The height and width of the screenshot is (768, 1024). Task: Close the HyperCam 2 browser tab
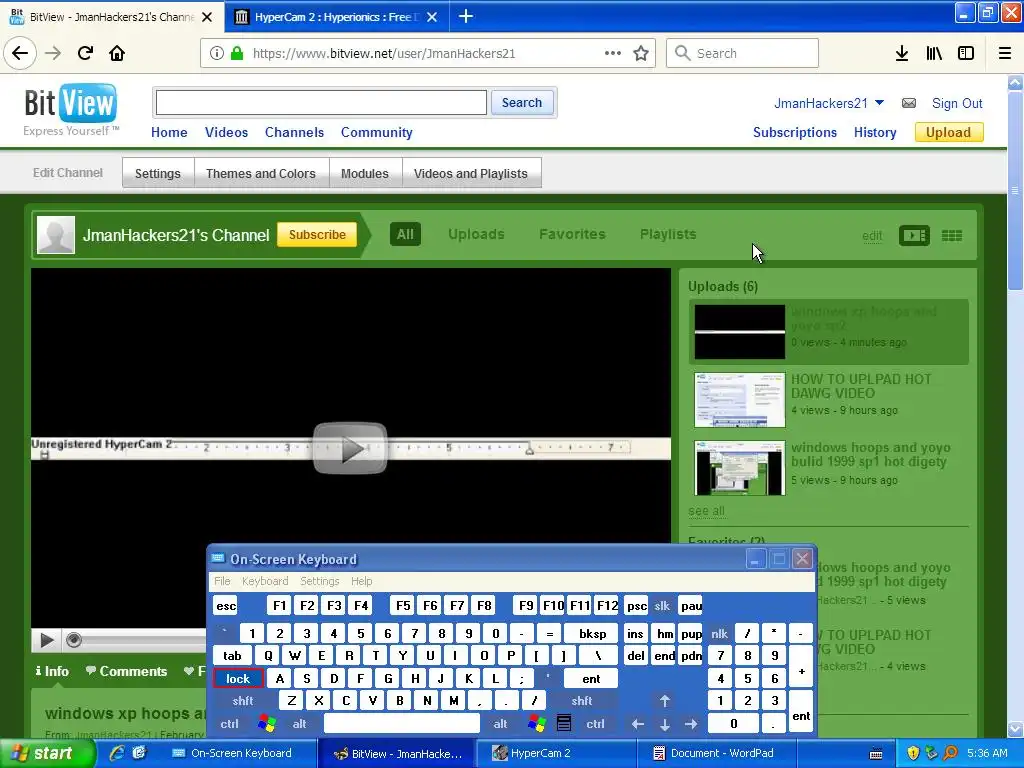click(x=432, y=17)
